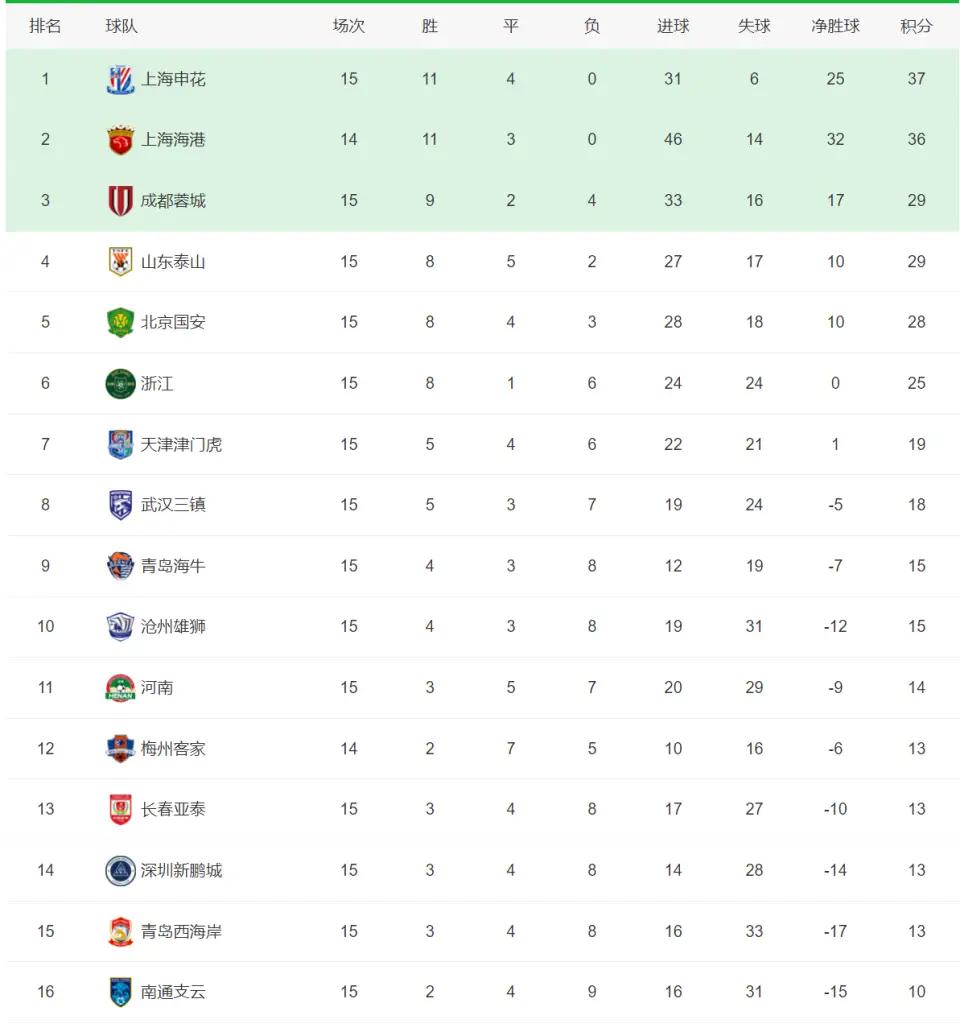Click the 积分 points column header

tap(916, 26)
